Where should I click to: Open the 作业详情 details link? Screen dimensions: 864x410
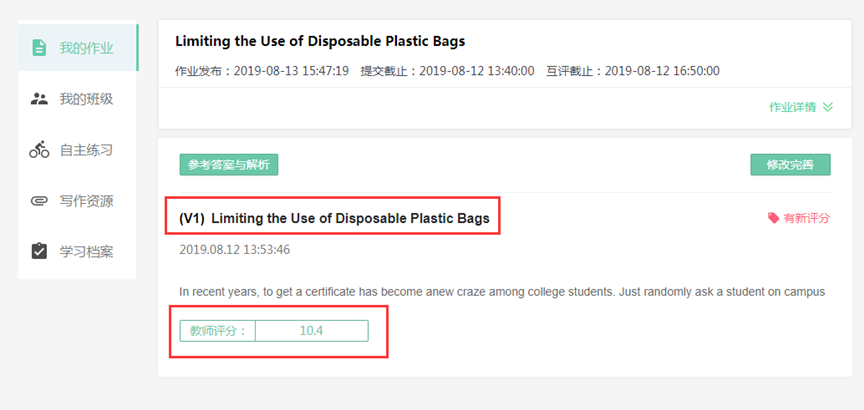[792, 107]
